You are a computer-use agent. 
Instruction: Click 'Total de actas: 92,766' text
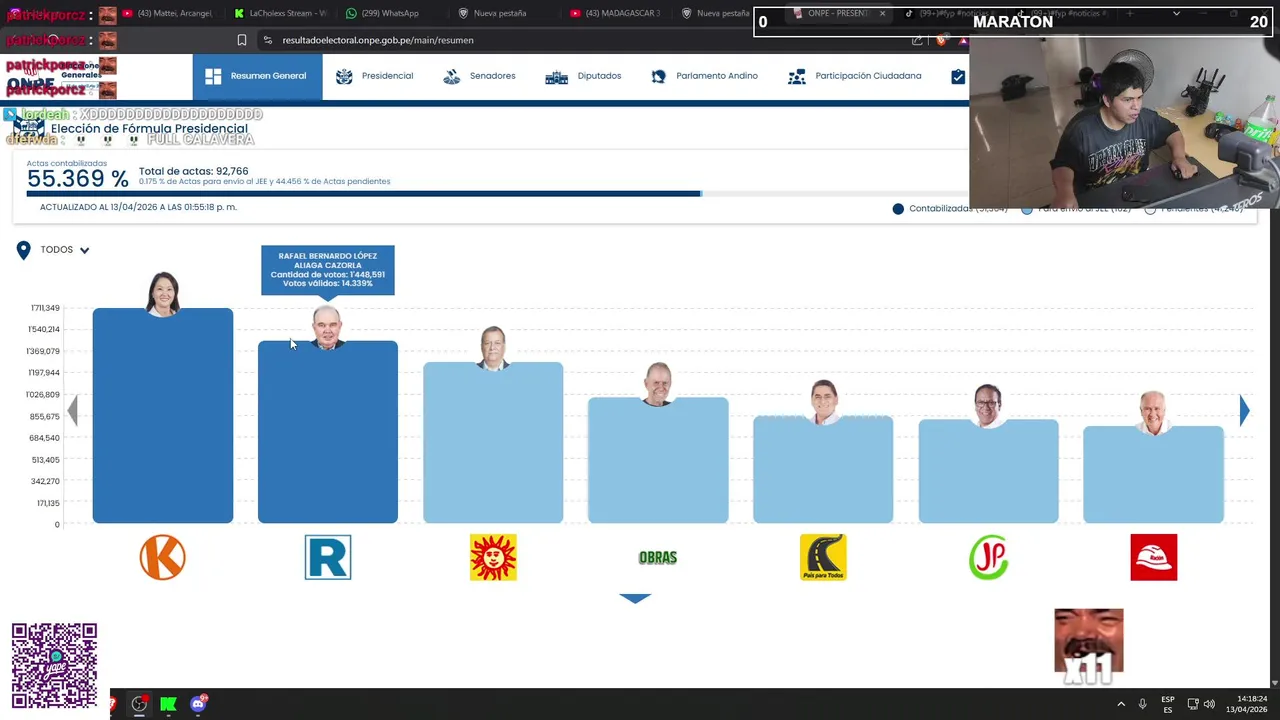click(x=193, y=171)
